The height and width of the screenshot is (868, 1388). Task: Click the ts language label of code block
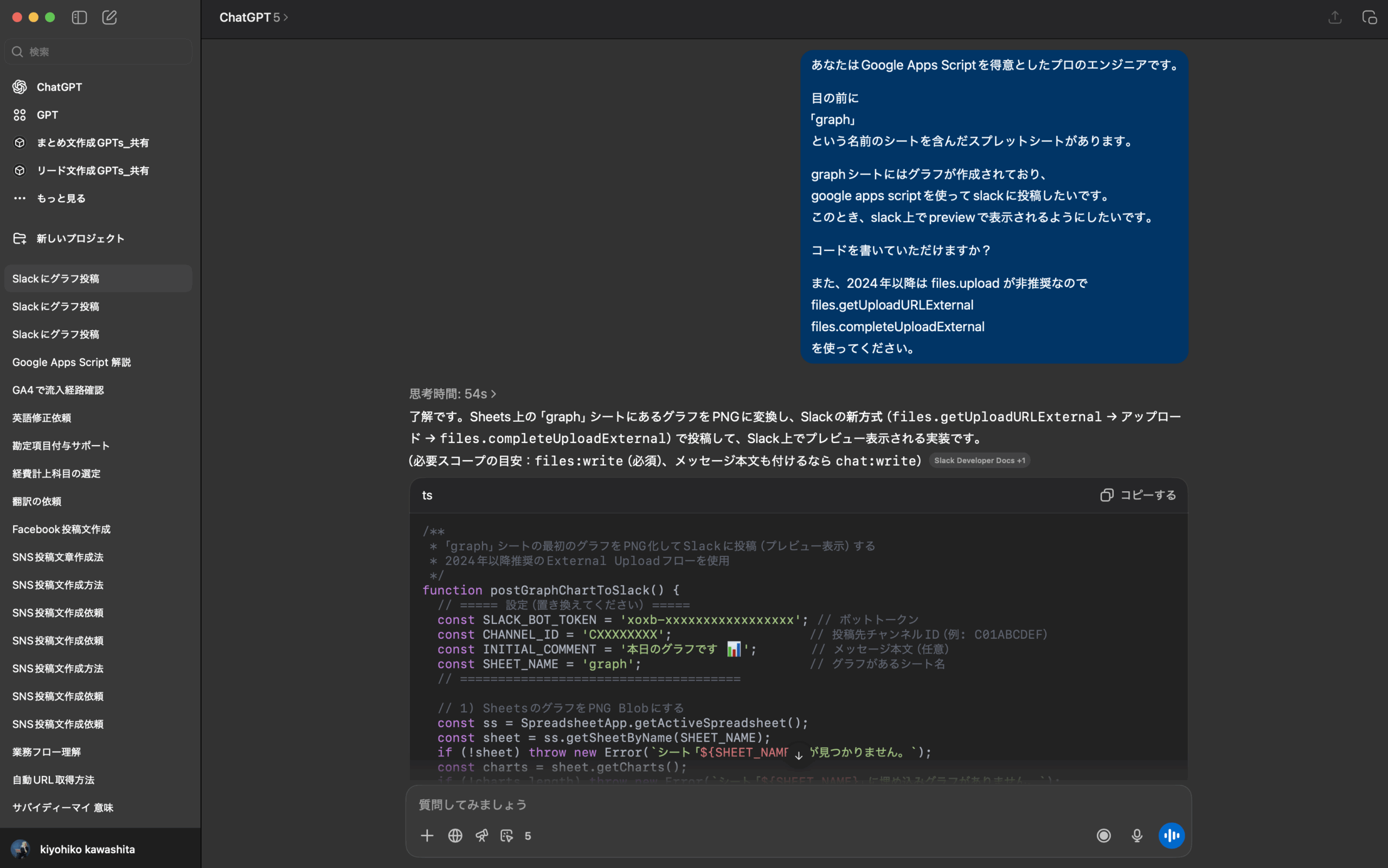[427, 495]
